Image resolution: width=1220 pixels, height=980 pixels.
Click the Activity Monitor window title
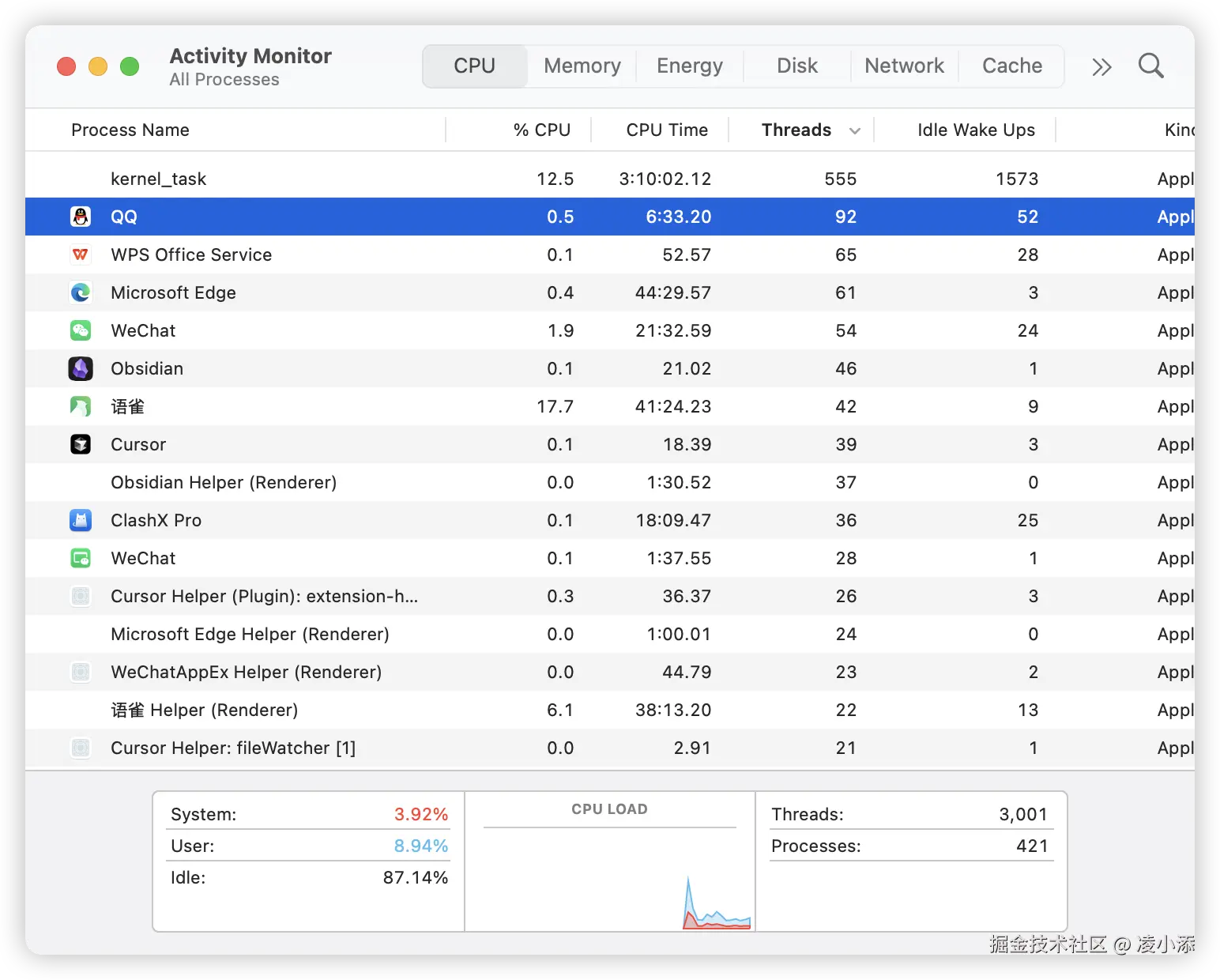tap(250, 56)
